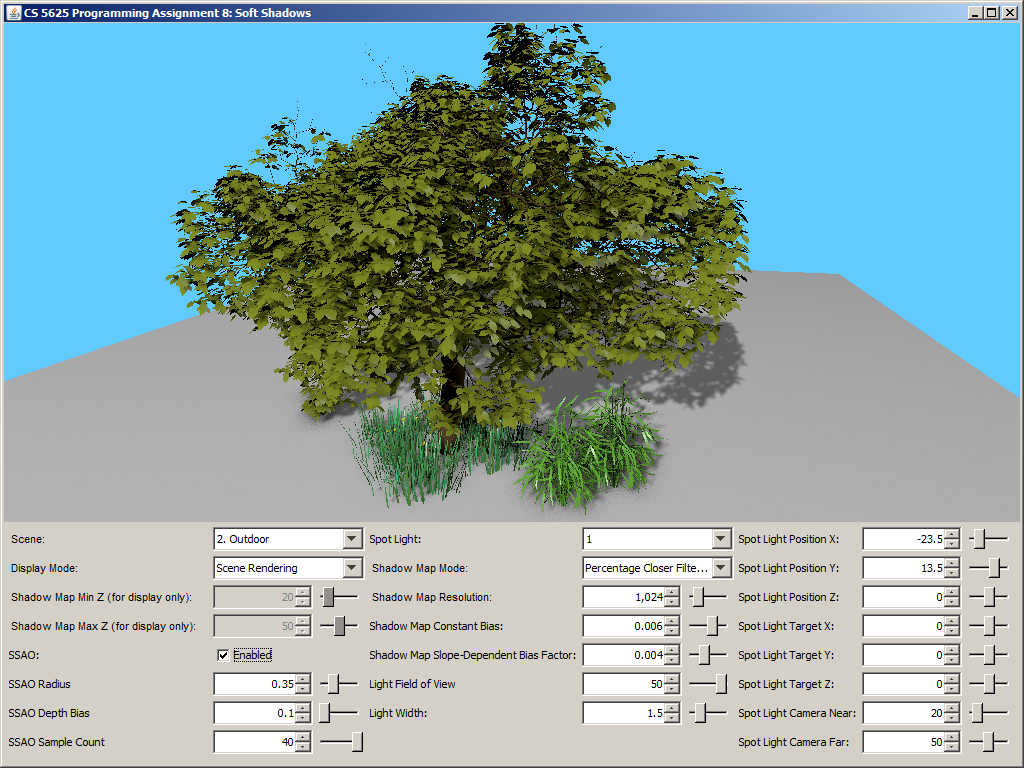Open the Shadow Map Mode dropdown
Viewport: 1024px width, 768px height.
720,568
